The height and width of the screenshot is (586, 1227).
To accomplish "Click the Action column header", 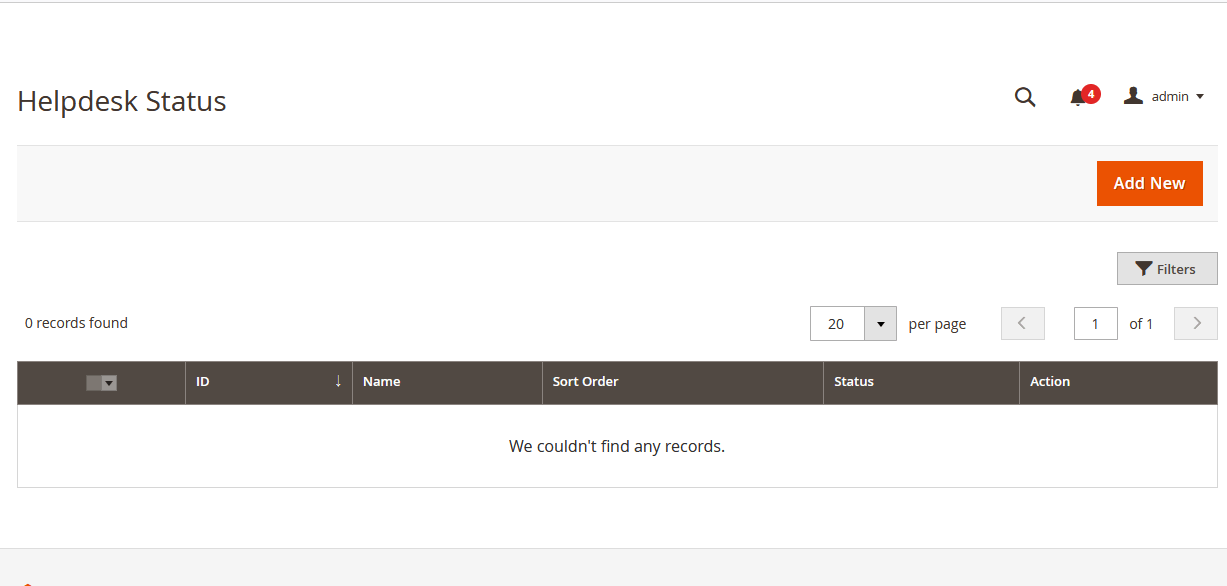I will [1050, 382].
